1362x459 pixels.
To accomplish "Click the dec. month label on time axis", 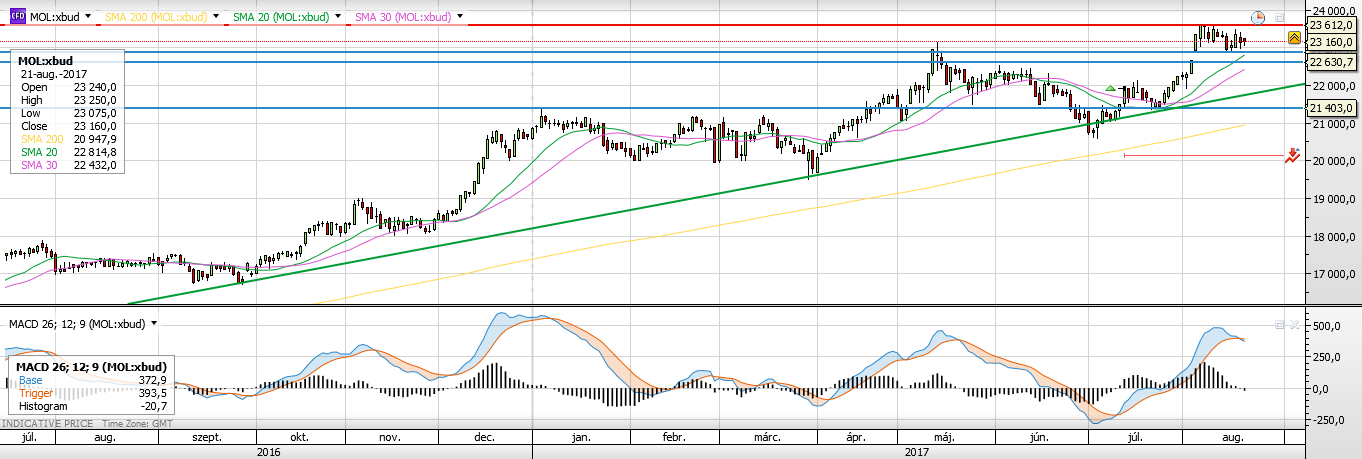I will click(486, 437).
